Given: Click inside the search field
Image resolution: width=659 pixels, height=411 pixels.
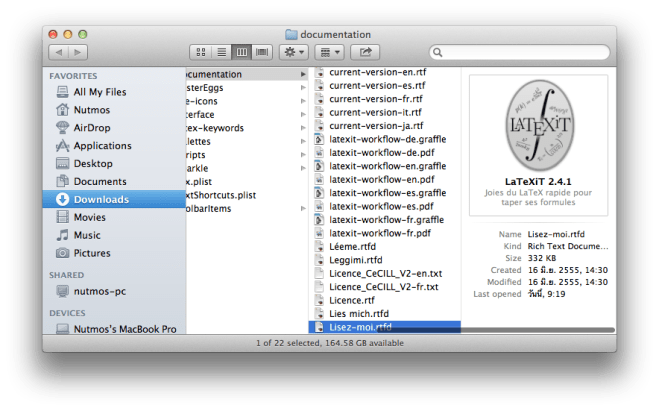Looking at the screenshot, I should [x=520, y=51].
